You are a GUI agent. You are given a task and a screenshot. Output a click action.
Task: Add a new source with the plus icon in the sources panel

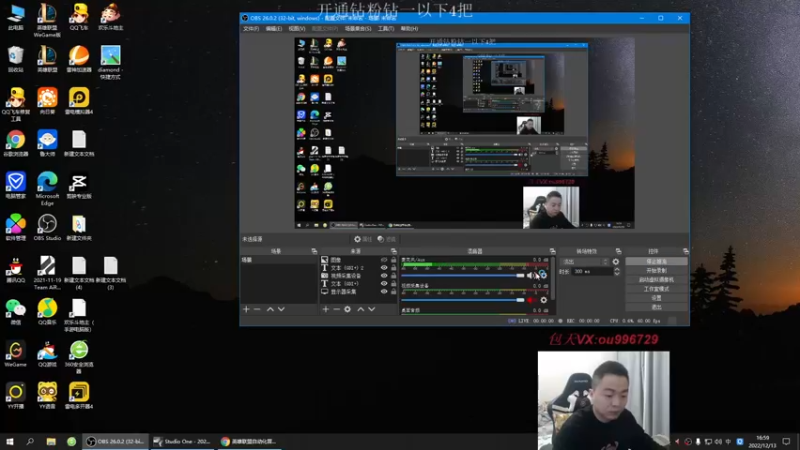(326, 309)
